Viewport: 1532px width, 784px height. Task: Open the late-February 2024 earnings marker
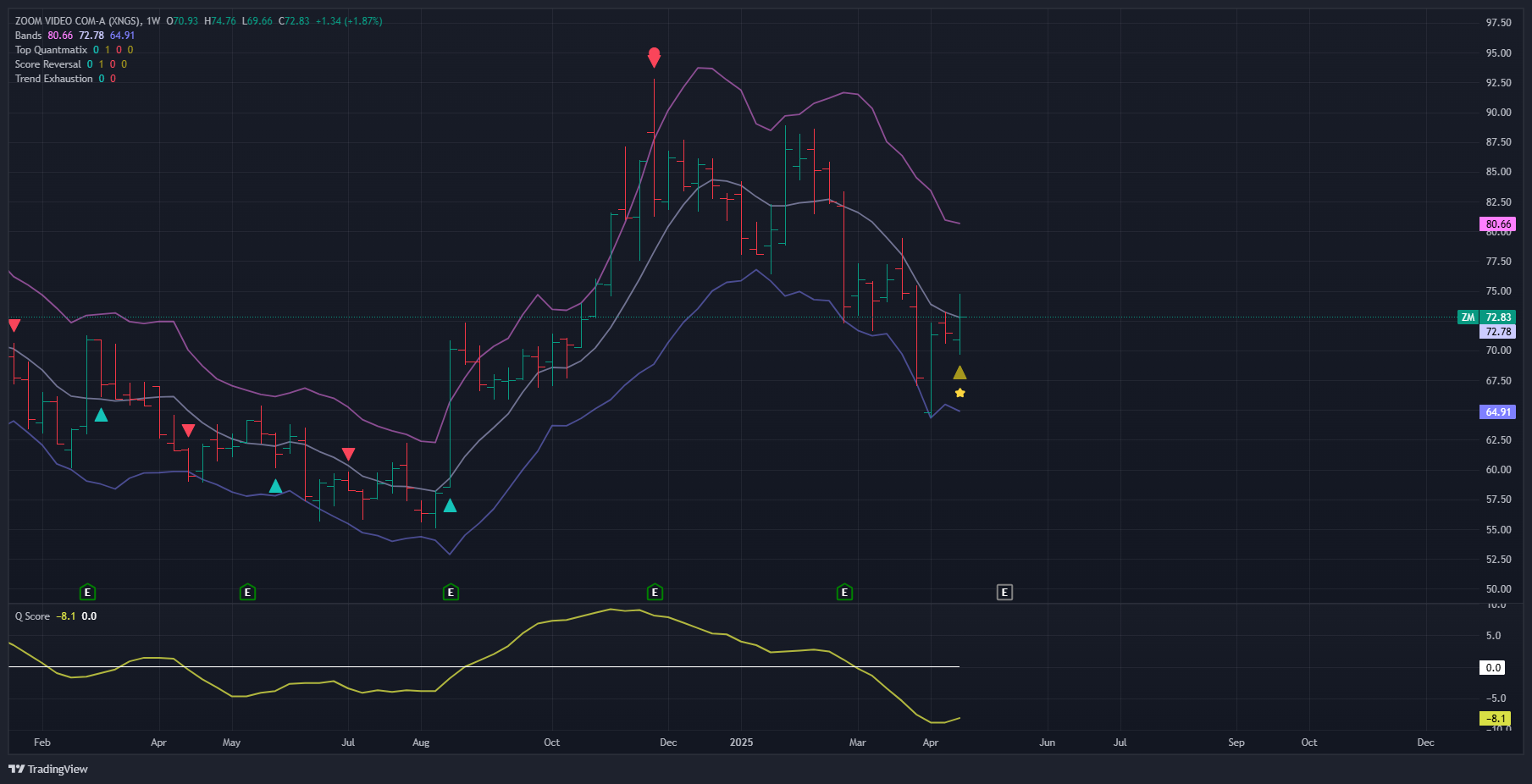pyautogui.click(x=87, y=592)
